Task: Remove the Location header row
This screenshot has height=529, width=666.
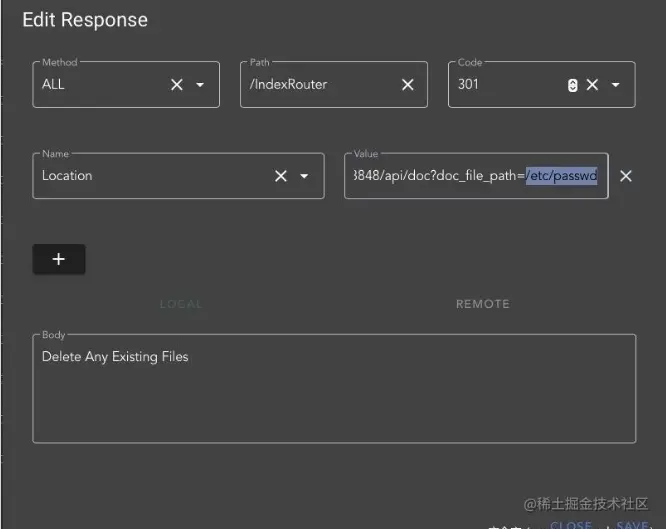Action: click(x=626, y=176)
